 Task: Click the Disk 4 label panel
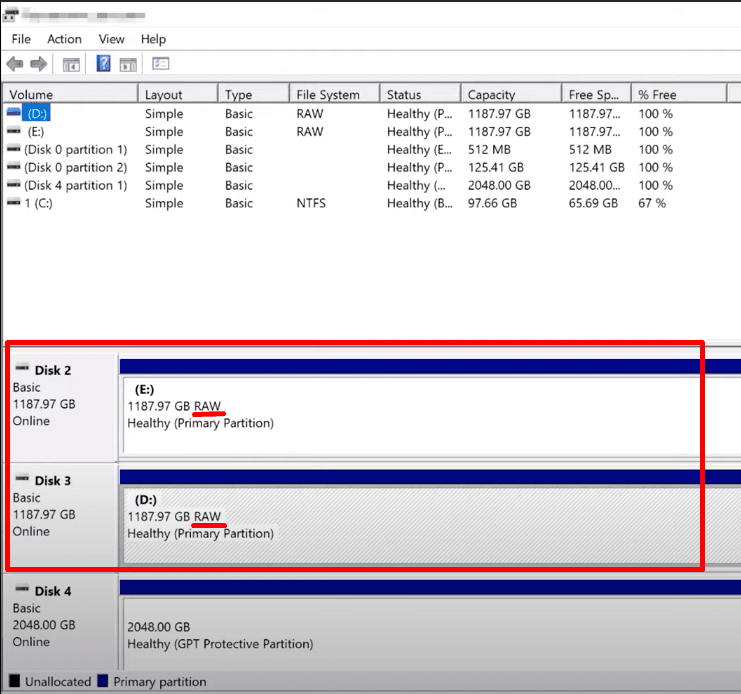click(62, 622)
